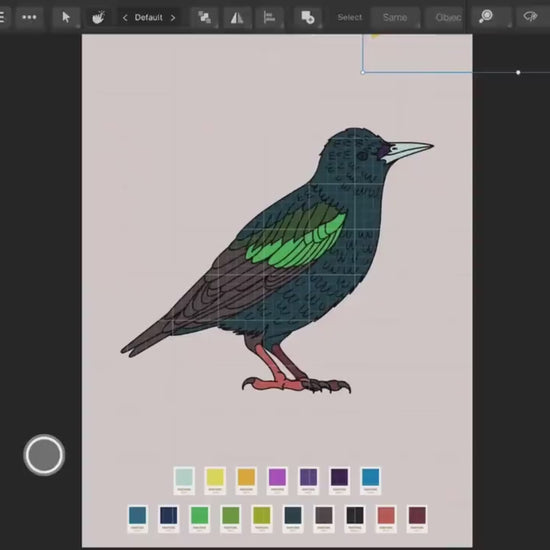The image size is (550, 550).
Task: Open the arrange order icon
Action: (204, 17)
